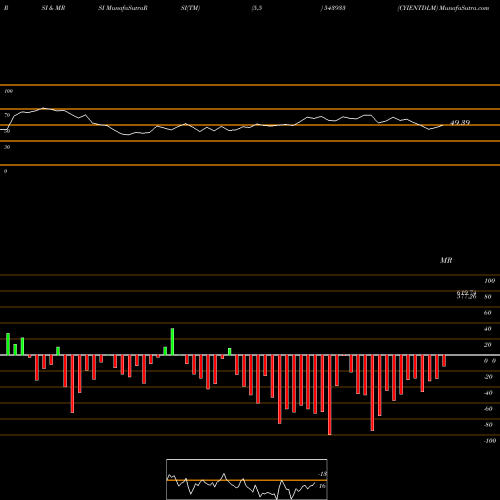The height and width of the screenshot is (500, 500).
Task: Click the -18 value in the mini chart
Action: click(x=322, y=474)
